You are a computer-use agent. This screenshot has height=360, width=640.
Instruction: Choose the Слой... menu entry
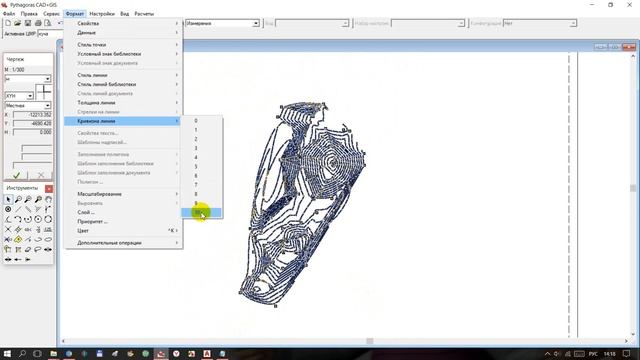click(123, 212)
